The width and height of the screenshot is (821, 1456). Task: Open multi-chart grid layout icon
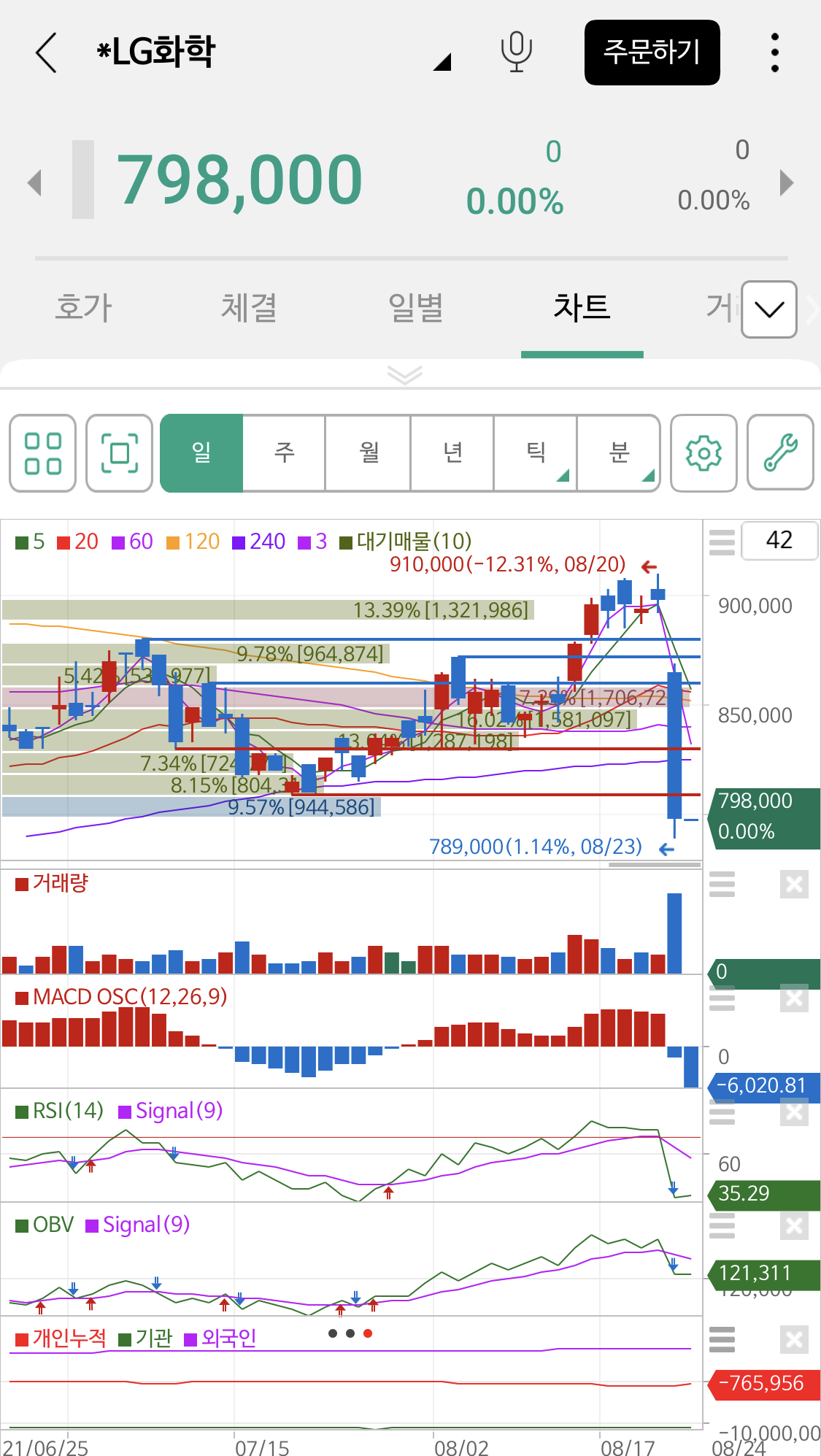coord(43,453)
